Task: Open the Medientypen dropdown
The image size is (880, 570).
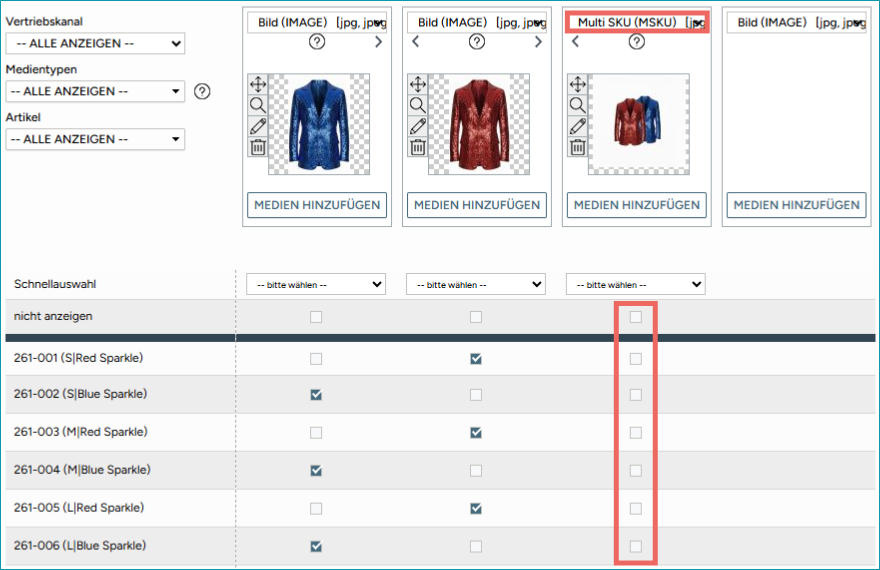Action: coord(95,91)
